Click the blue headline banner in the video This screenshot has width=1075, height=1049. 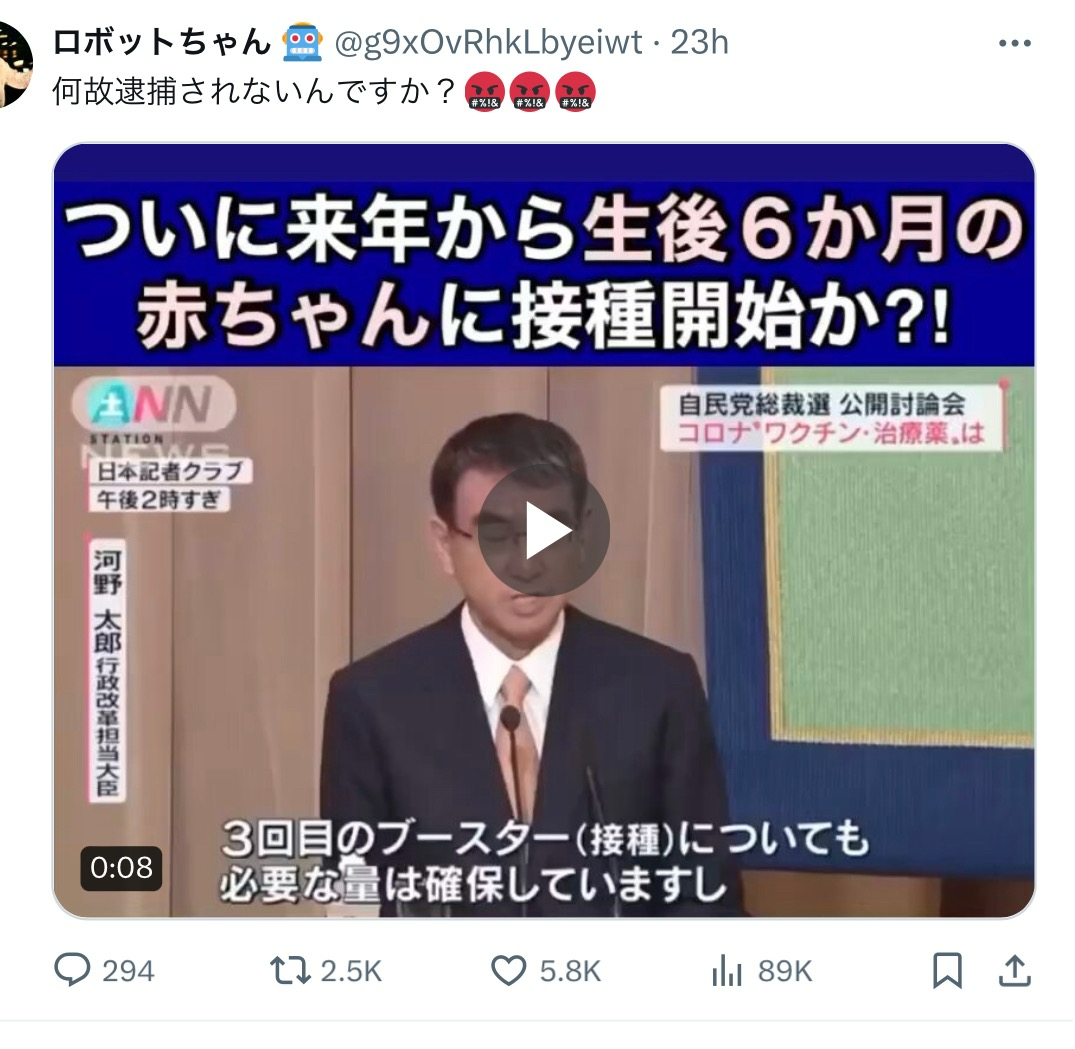click(544, 273)
